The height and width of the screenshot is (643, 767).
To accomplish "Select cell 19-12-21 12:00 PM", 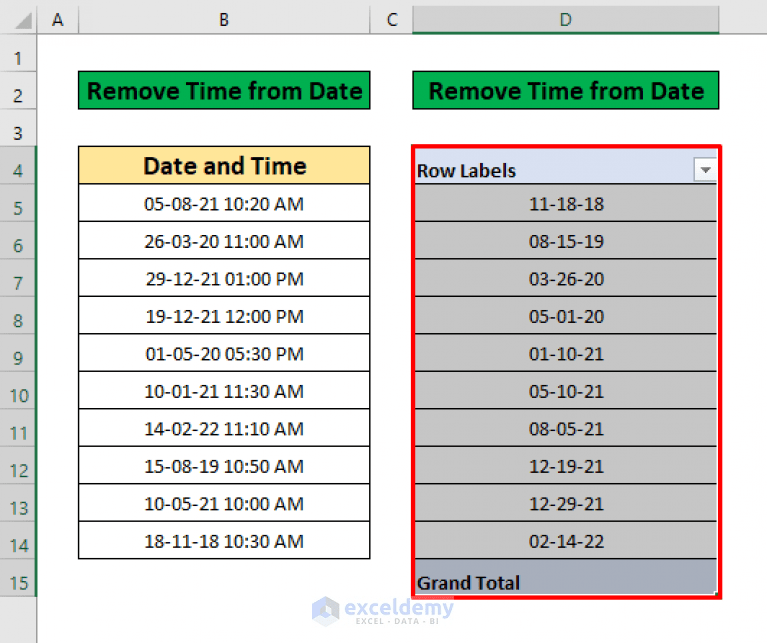I will pyautogui.click(x=224, y=316).
